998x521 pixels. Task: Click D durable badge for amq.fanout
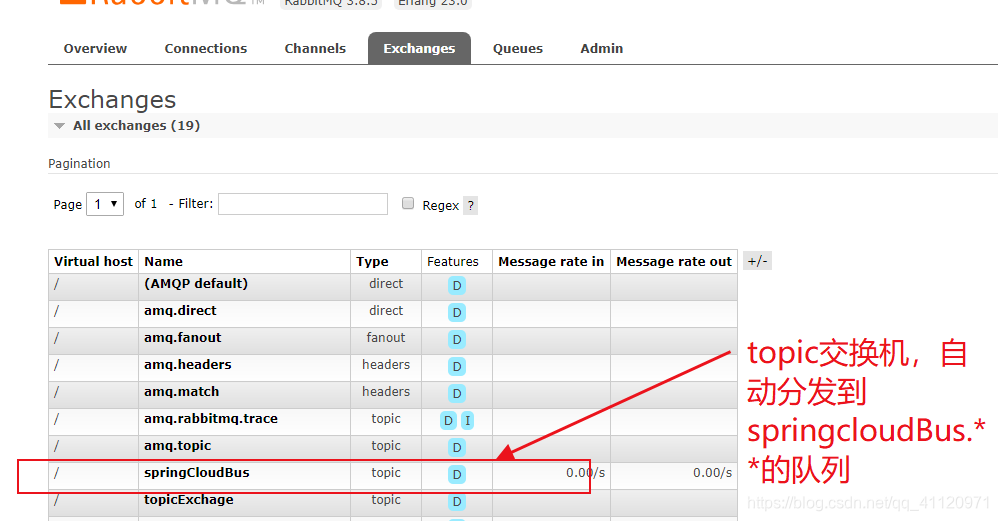tap(456, 340)
